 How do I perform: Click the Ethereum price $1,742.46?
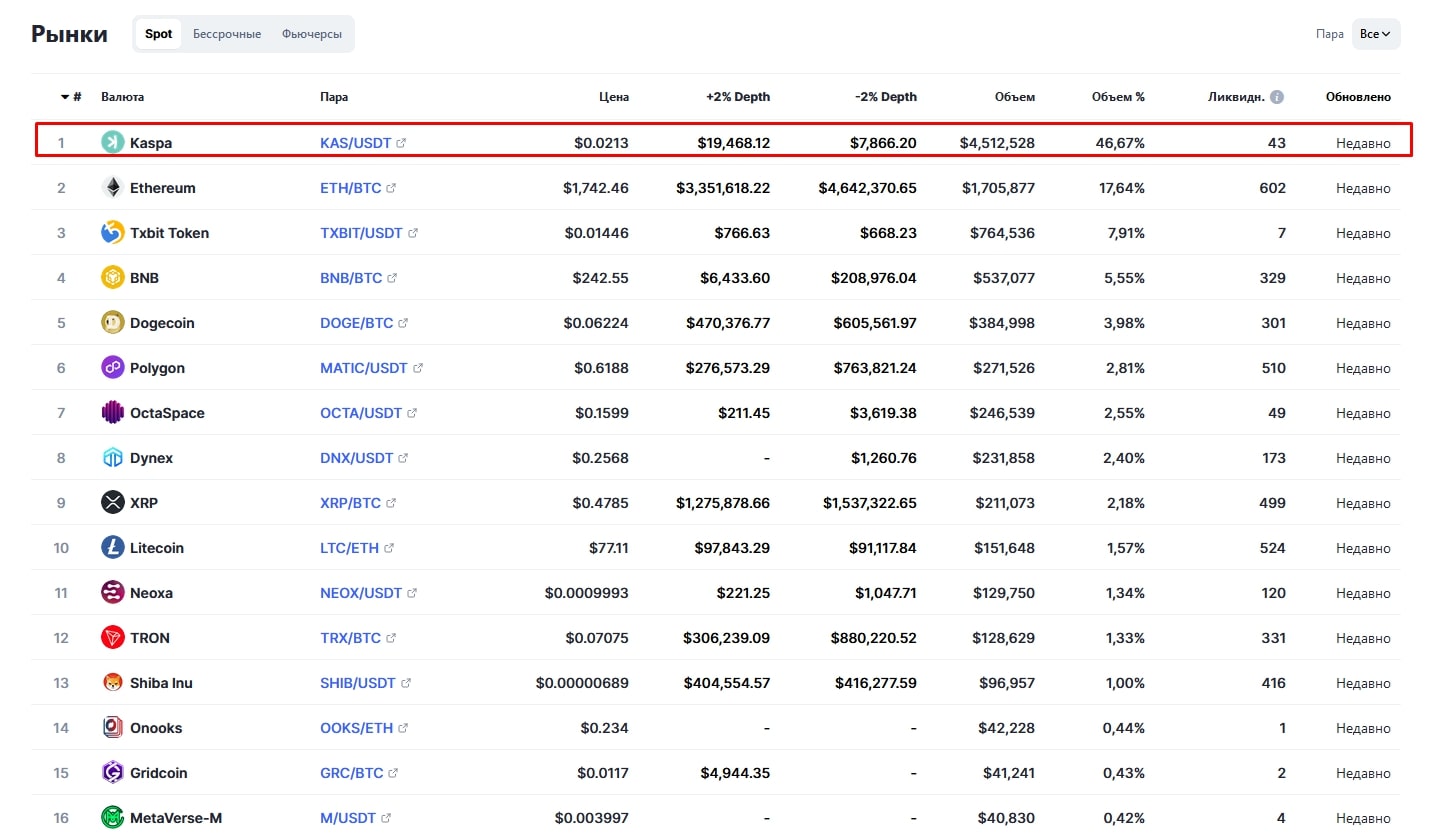tap(596, 188)
